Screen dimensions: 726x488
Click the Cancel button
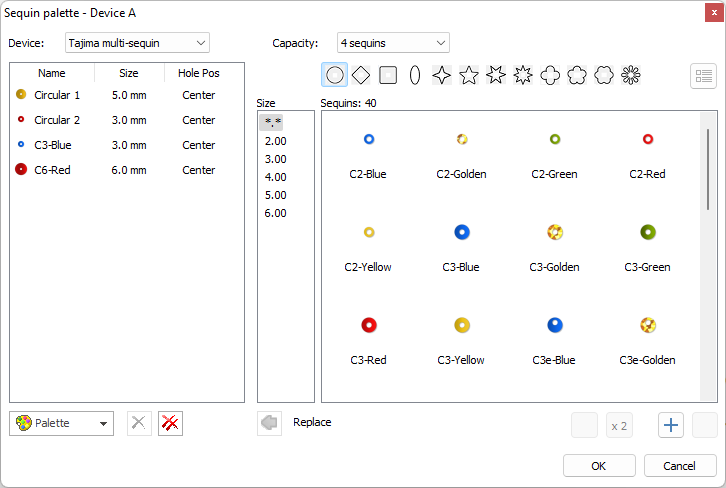[x=680, y=466]
